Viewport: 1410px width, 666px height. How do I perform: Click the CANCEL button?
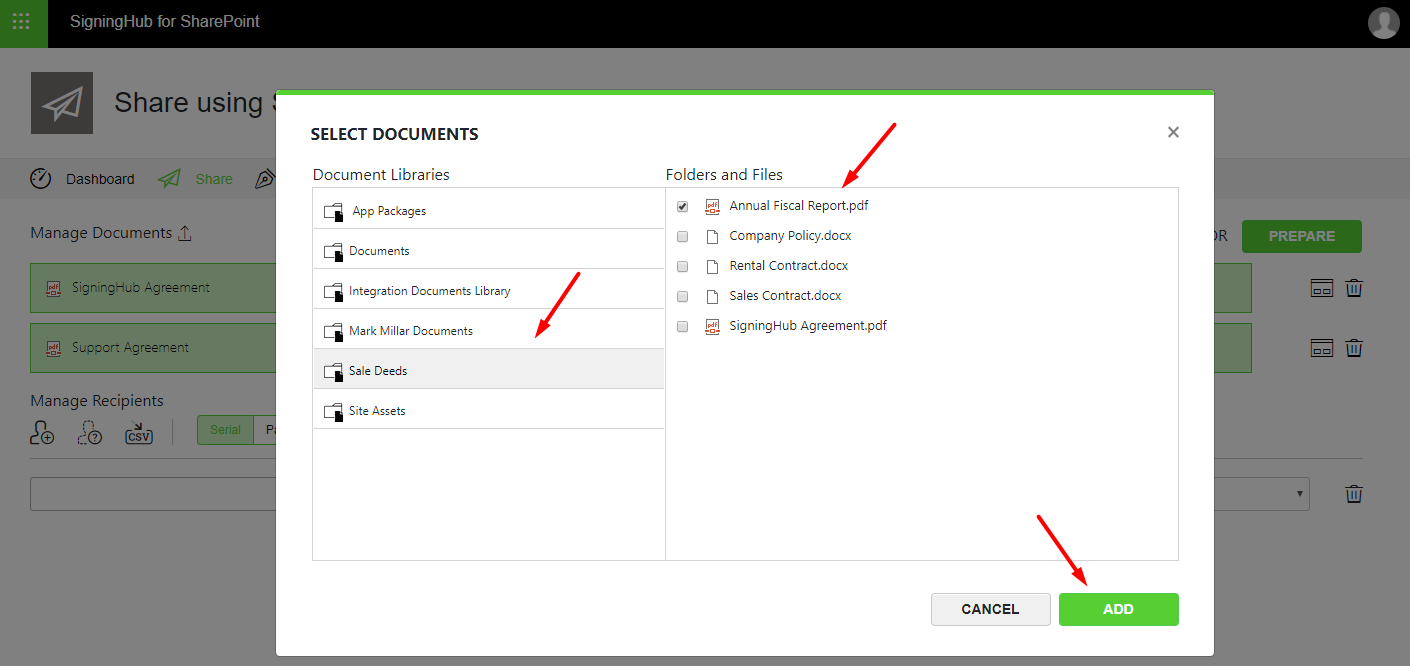coord(990,609)
